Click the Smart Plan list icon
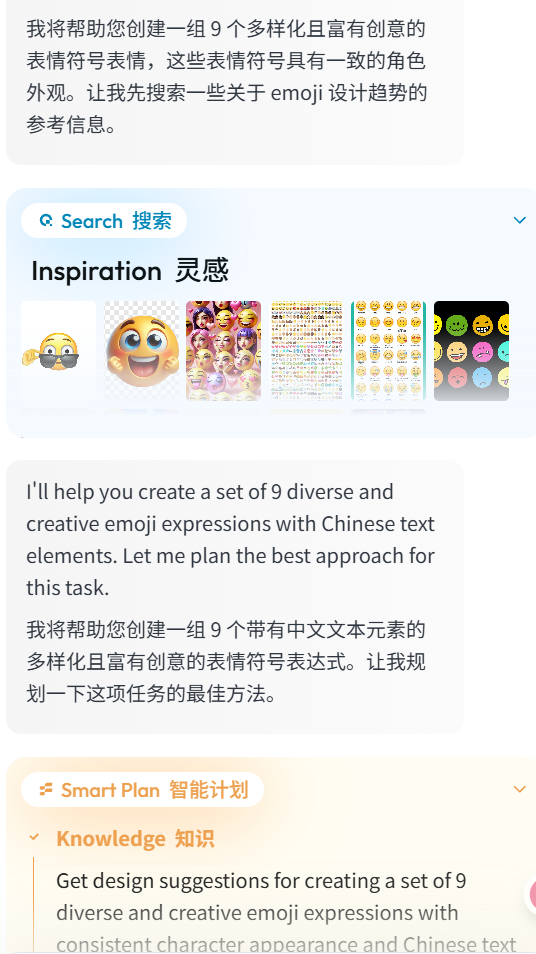 point(46,790)
